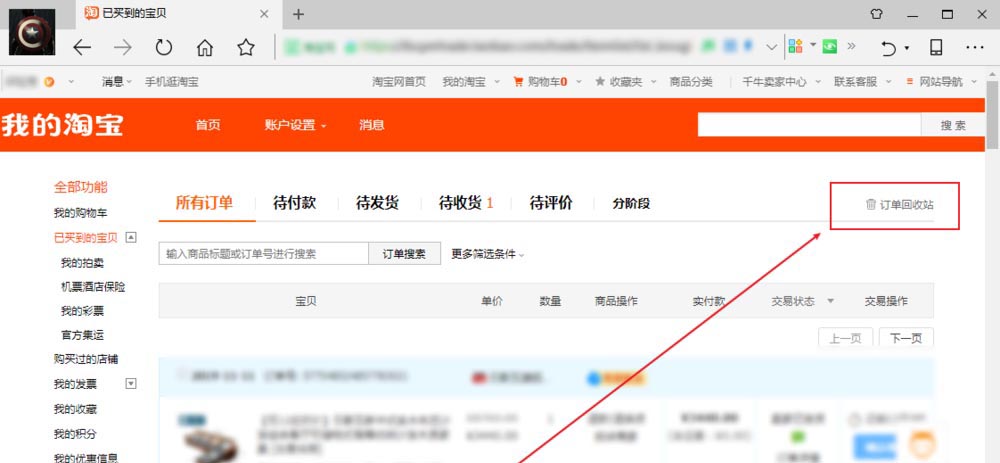This screenshot has width=1000, height=463.
Task: Click the order search input box
Action: (x=263, y=253)
